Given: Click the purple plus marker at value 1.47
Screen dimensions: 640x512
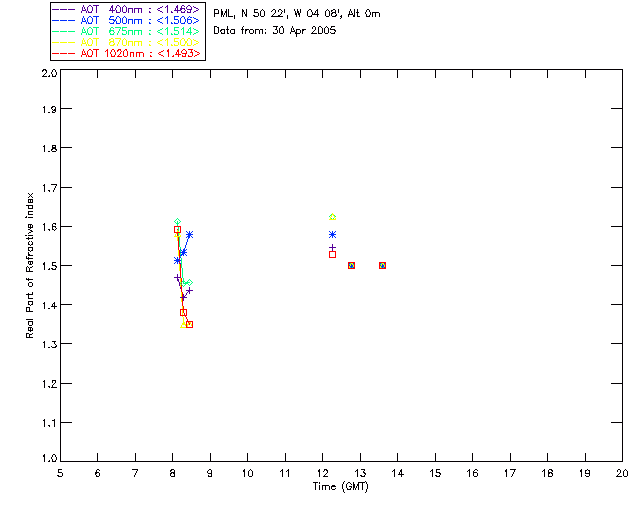Looking at the screenshot, I should [177, 277].
